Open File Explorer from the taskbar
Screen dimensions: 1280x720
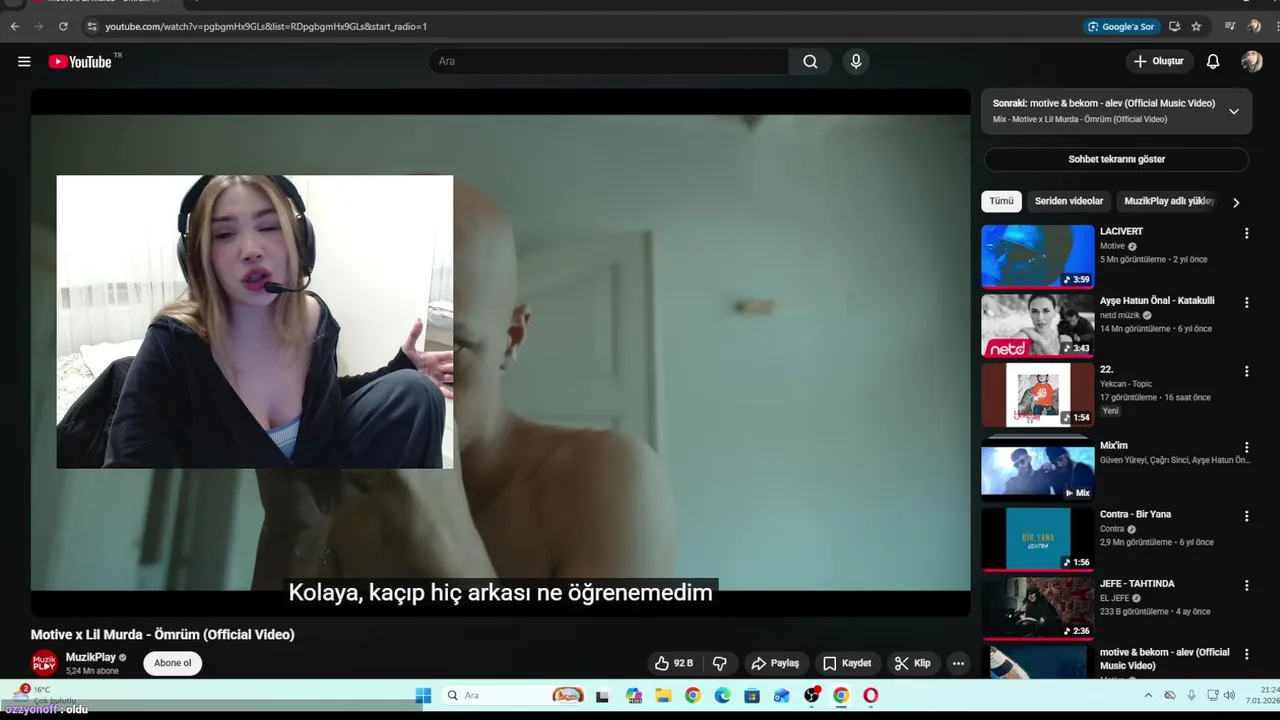[663, 695]
